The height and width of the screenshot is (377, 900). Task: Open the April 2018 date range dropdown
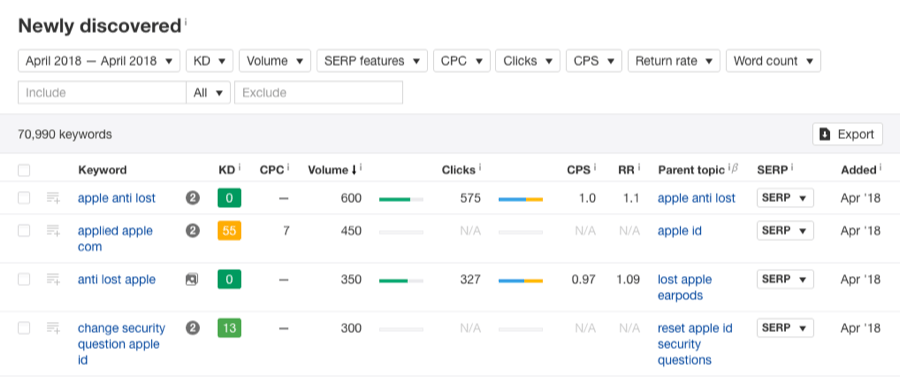pos(99,61)
